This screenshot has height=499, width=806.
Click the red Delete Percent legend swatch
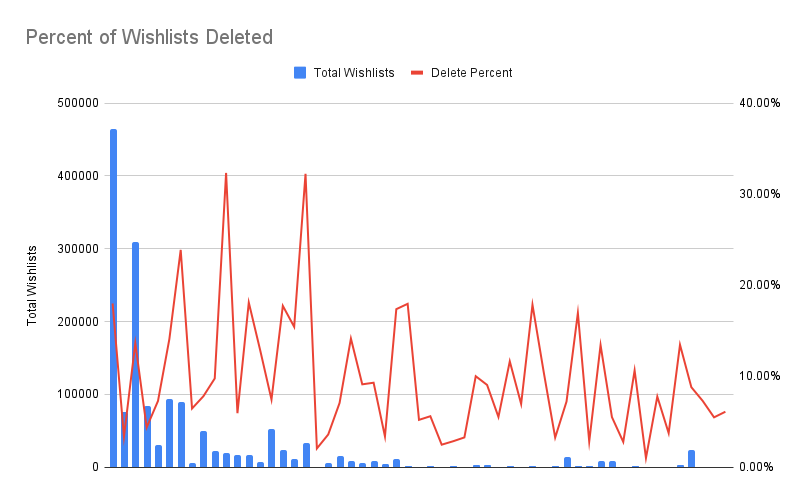click(x=417, y=73)
